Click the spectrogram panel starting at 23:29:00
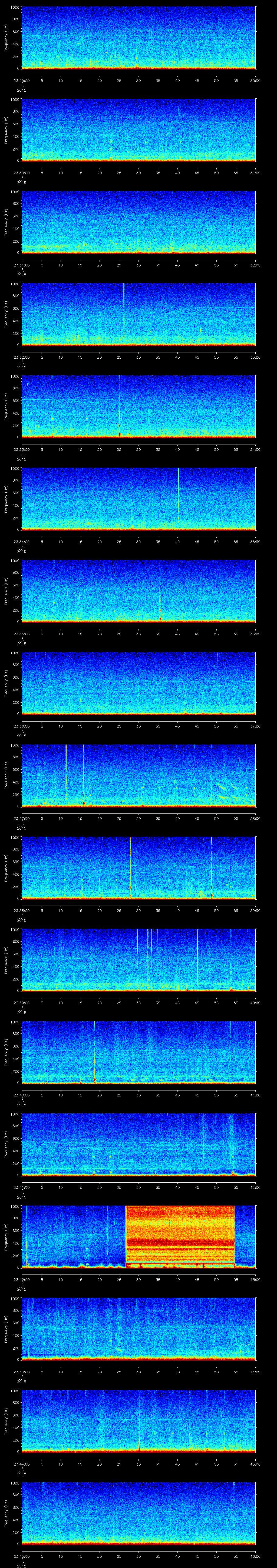This screenshot has height=1568, width=277. click(138, 38)
